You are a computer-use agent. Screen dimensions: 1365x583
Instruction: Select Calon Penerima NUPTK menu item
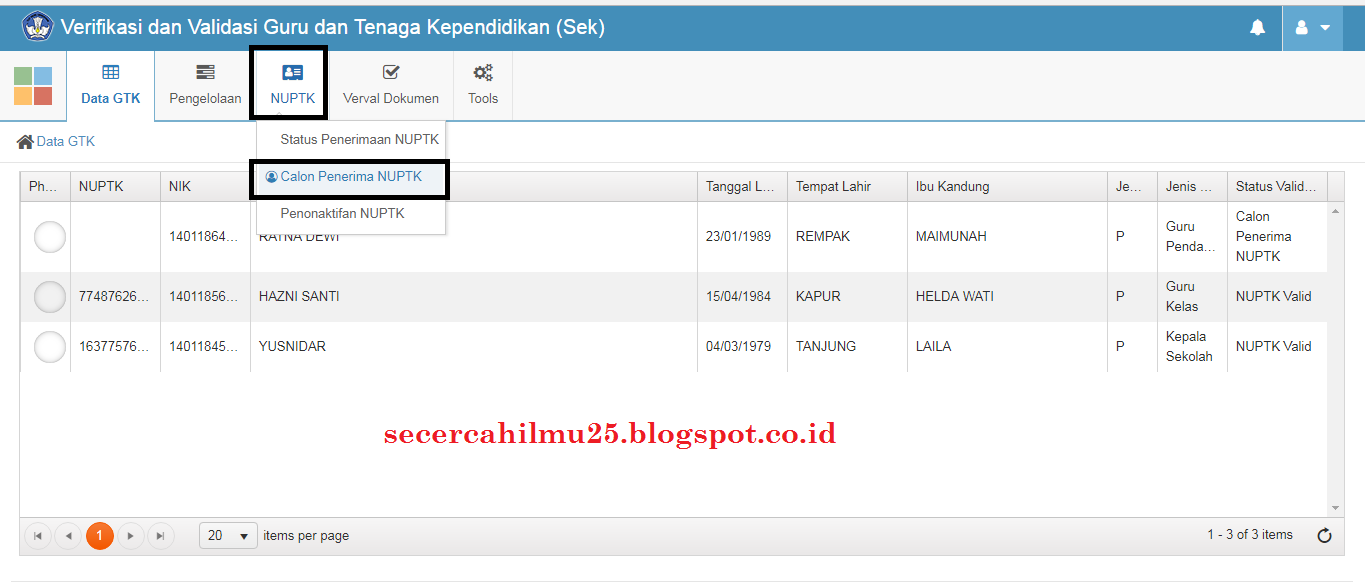[x=351, y=177]
